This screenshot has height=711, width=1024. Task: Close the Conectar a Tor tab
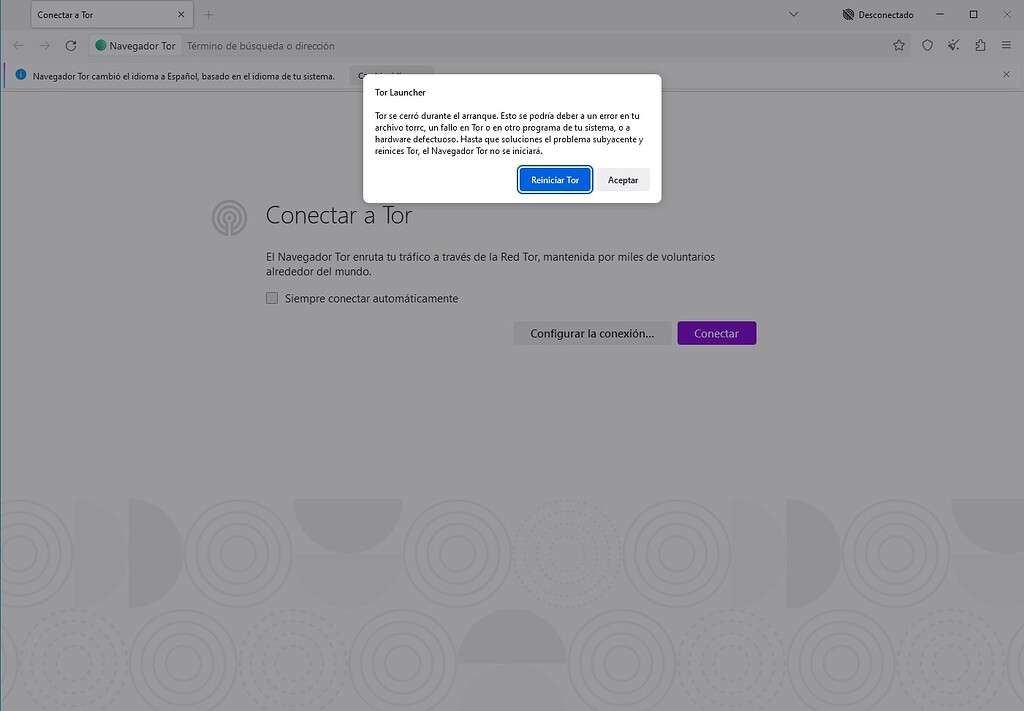[181, 15]
